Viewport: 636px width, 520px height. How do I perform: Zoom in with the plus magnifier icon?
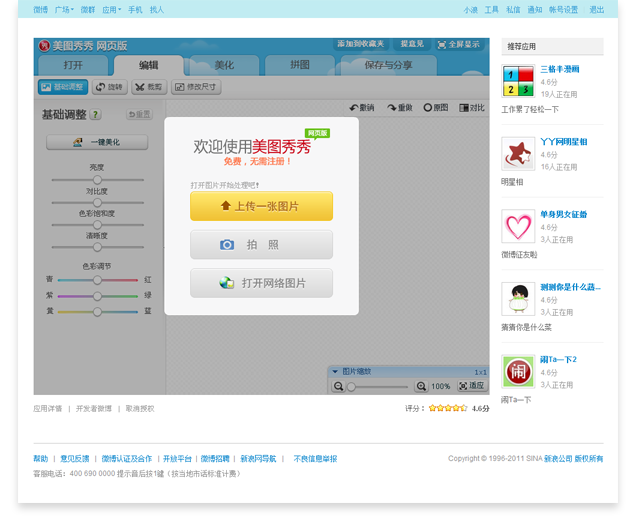(421, 386)
